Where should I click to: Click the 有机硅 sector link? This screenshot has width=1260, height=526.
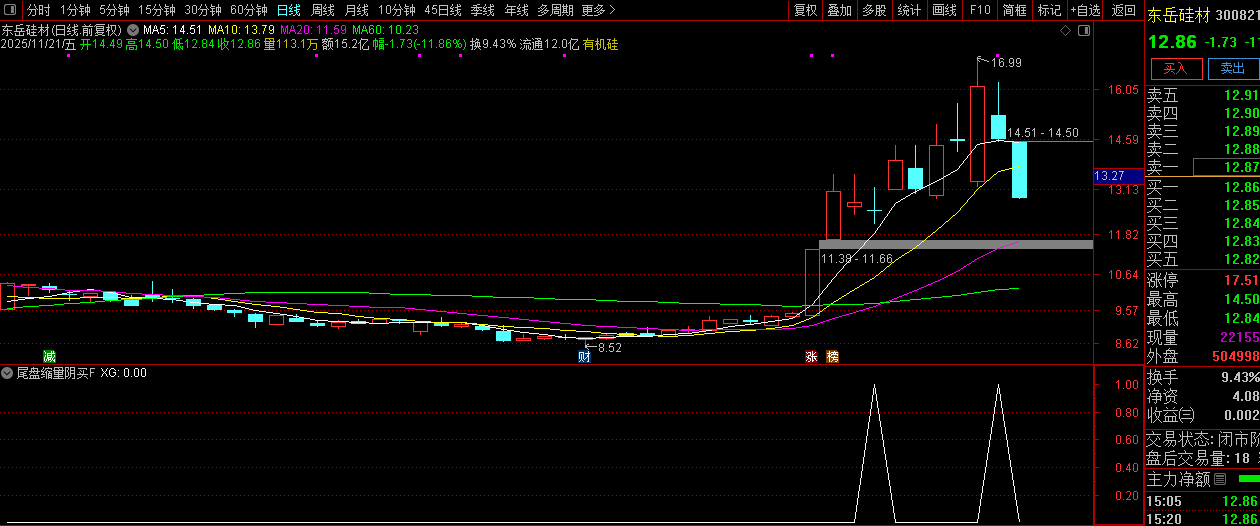[x=600, y=45]
